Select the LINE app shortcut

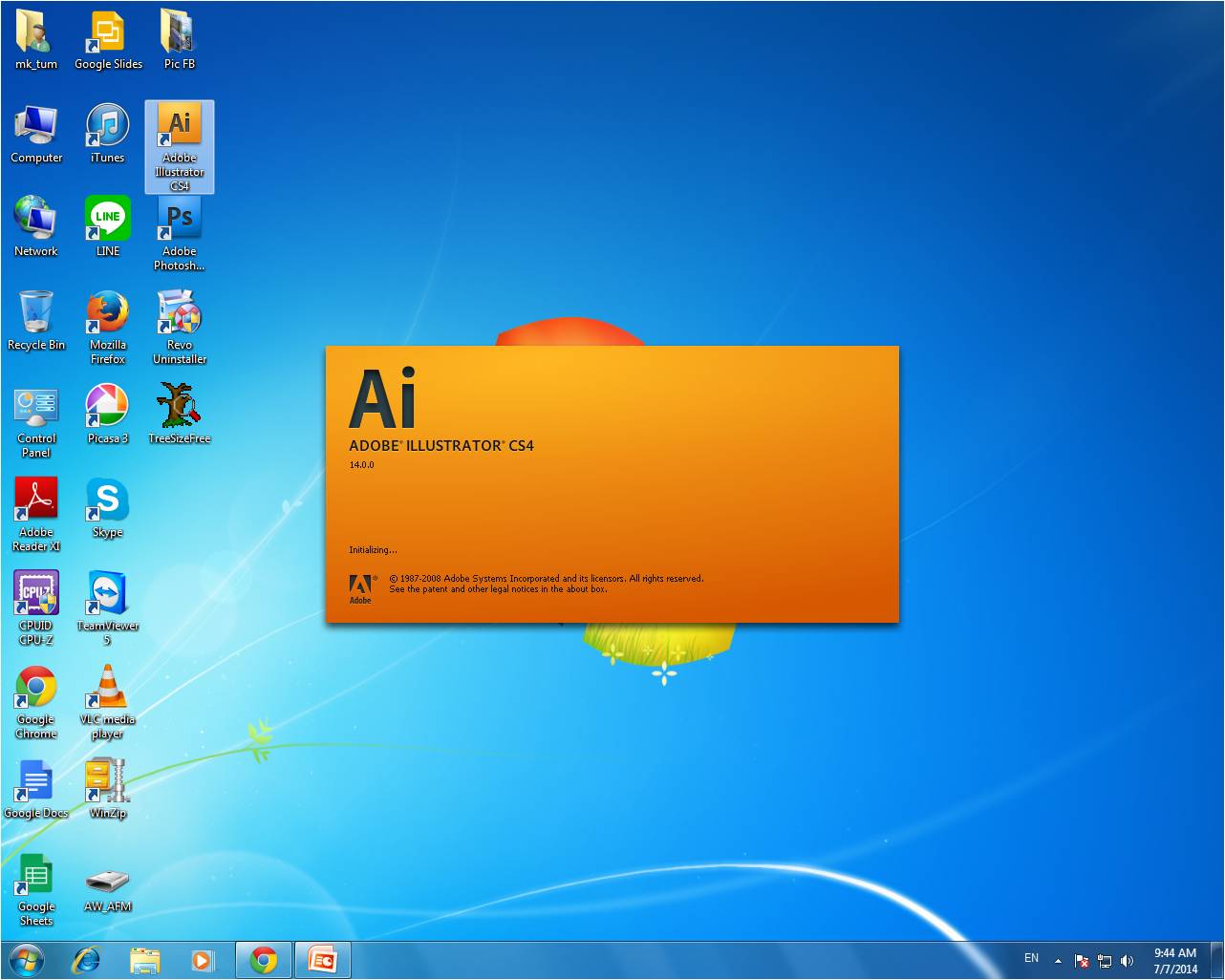click(x=108, y=227)
